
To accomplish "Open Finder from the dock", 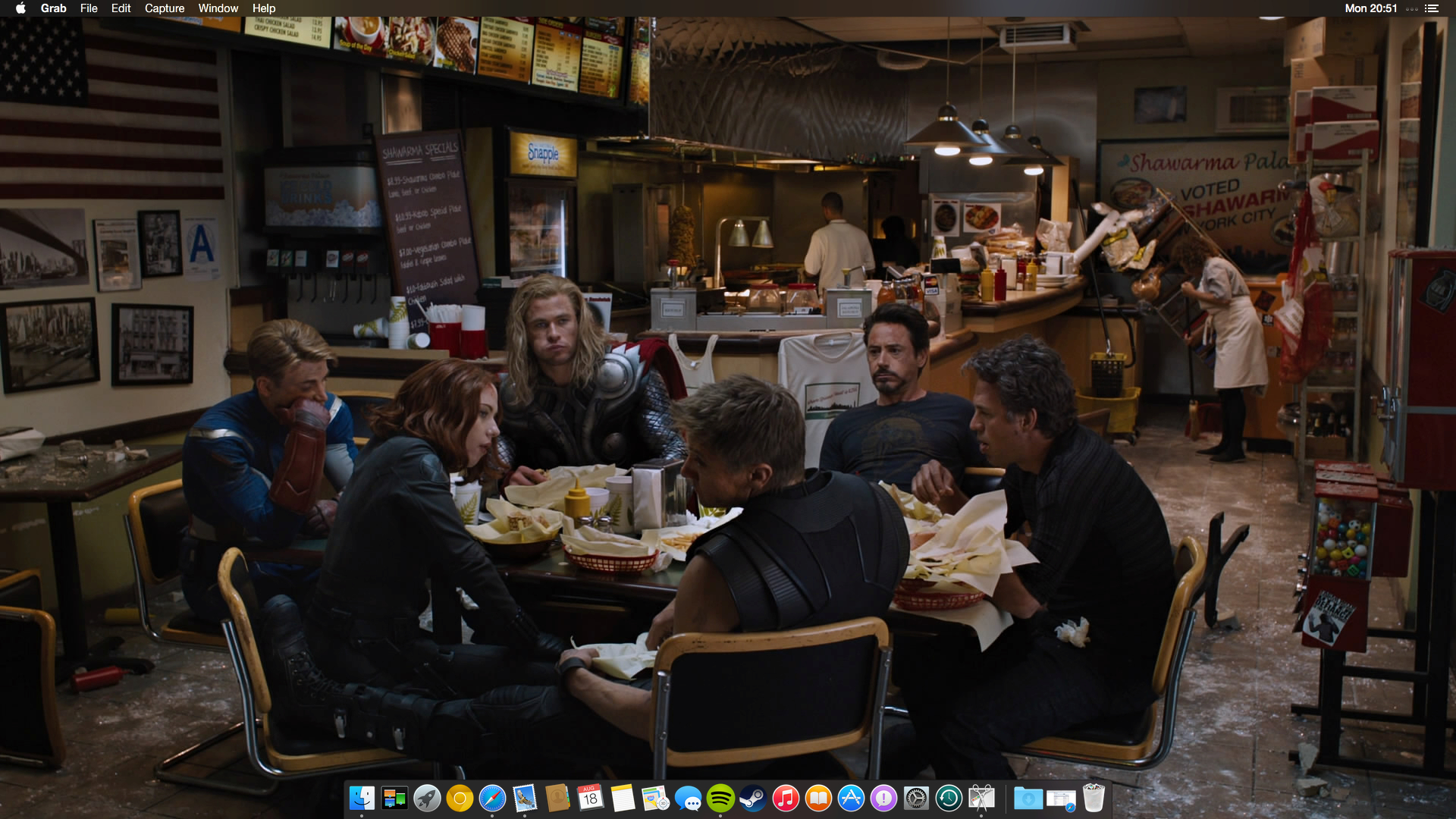I will [362, 798].
